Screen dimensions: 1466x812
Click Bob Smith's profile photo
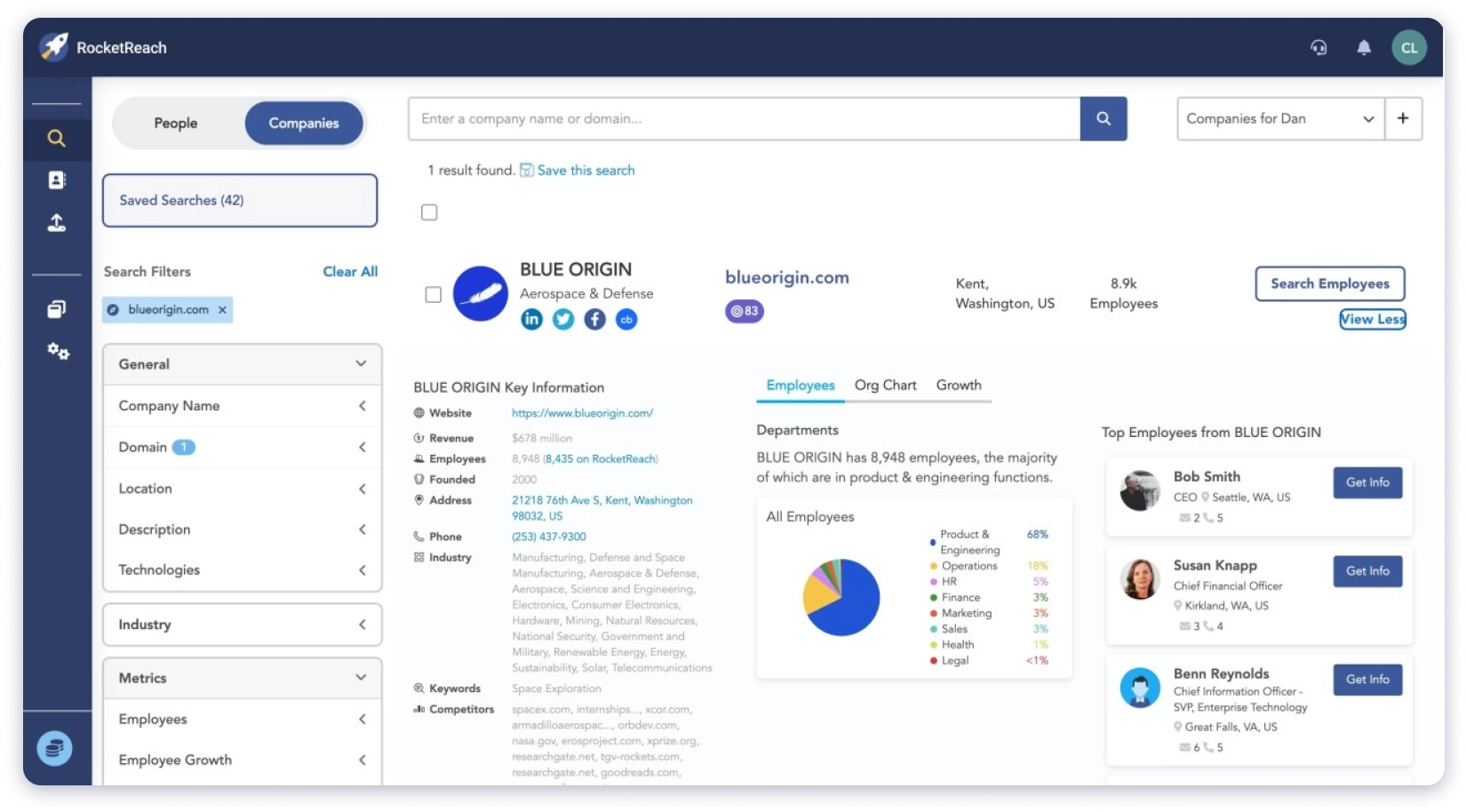(1140, 490)
